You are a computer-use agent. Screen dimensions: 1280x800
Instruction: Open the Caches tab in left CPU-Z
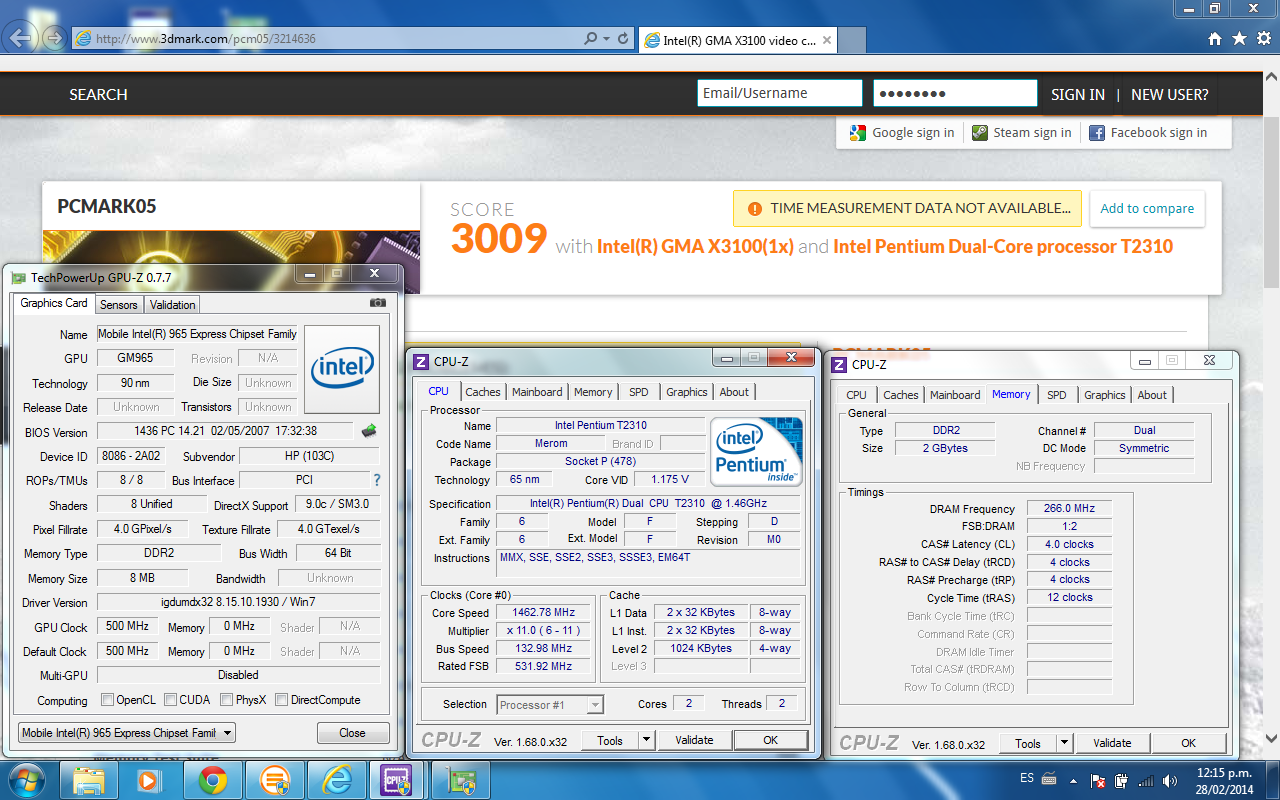(x=483, y=392)
